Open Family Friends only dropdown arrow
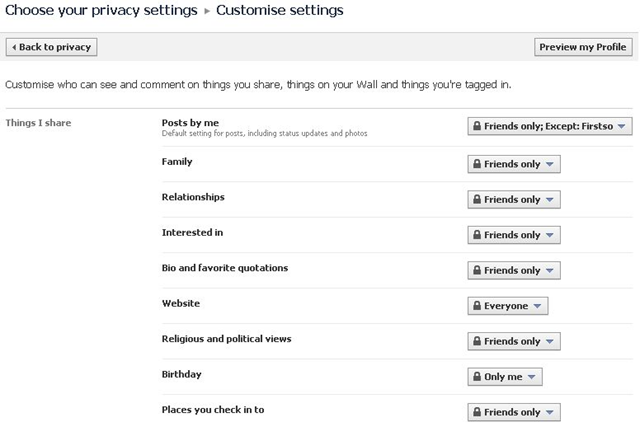The image size is (640, 427). click(x=549, y=164)
